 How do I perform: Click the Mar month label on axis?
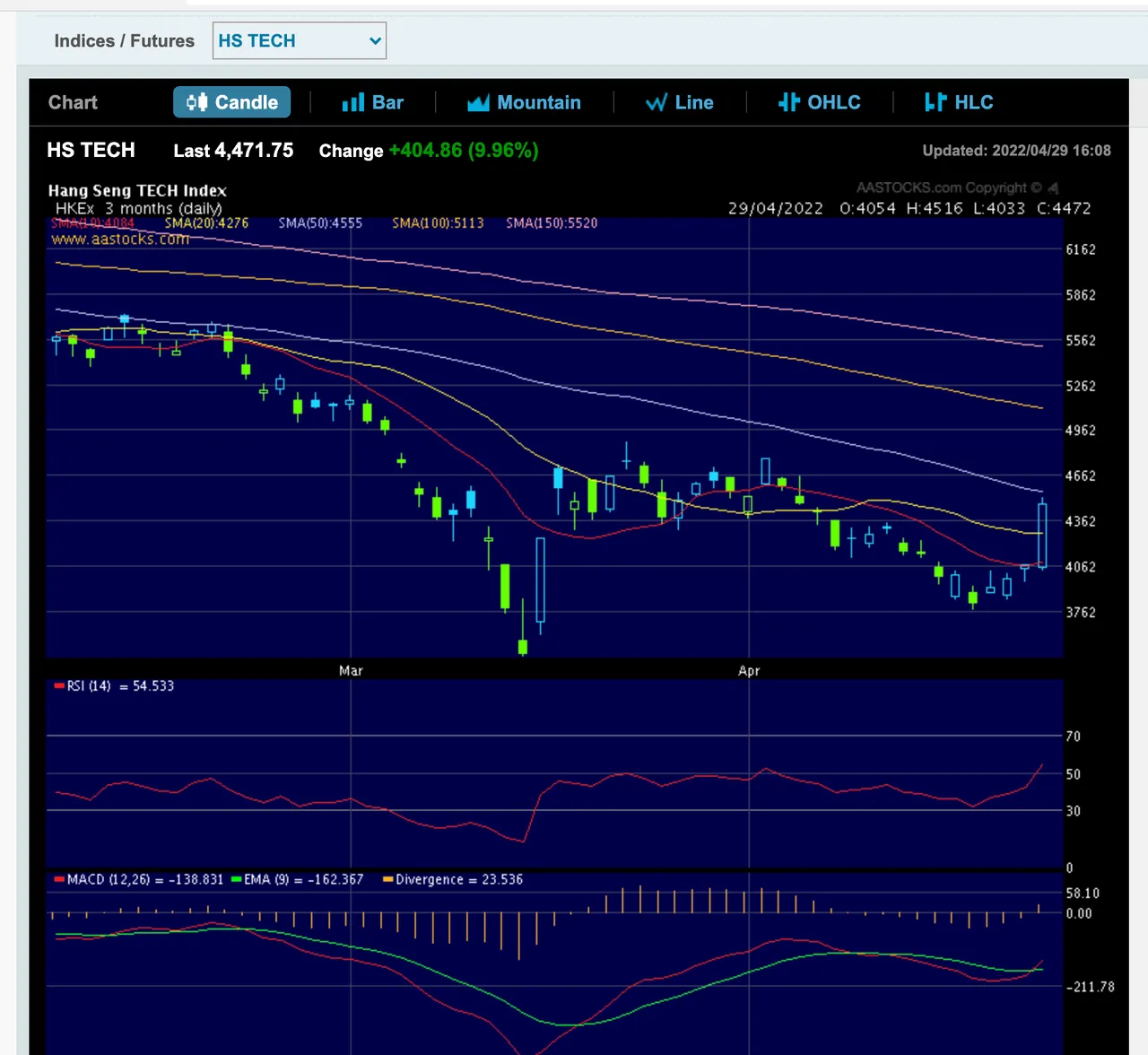(351, 671)
